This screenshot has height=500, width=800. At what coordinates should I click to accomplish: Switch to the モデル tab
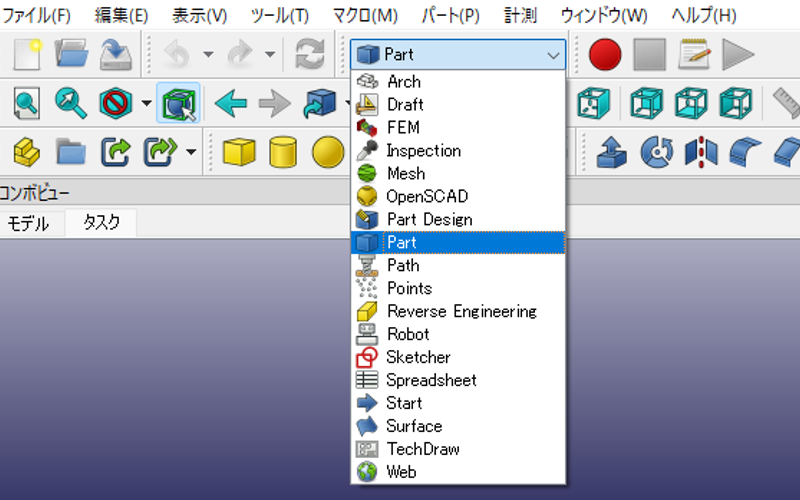(28, 223)
